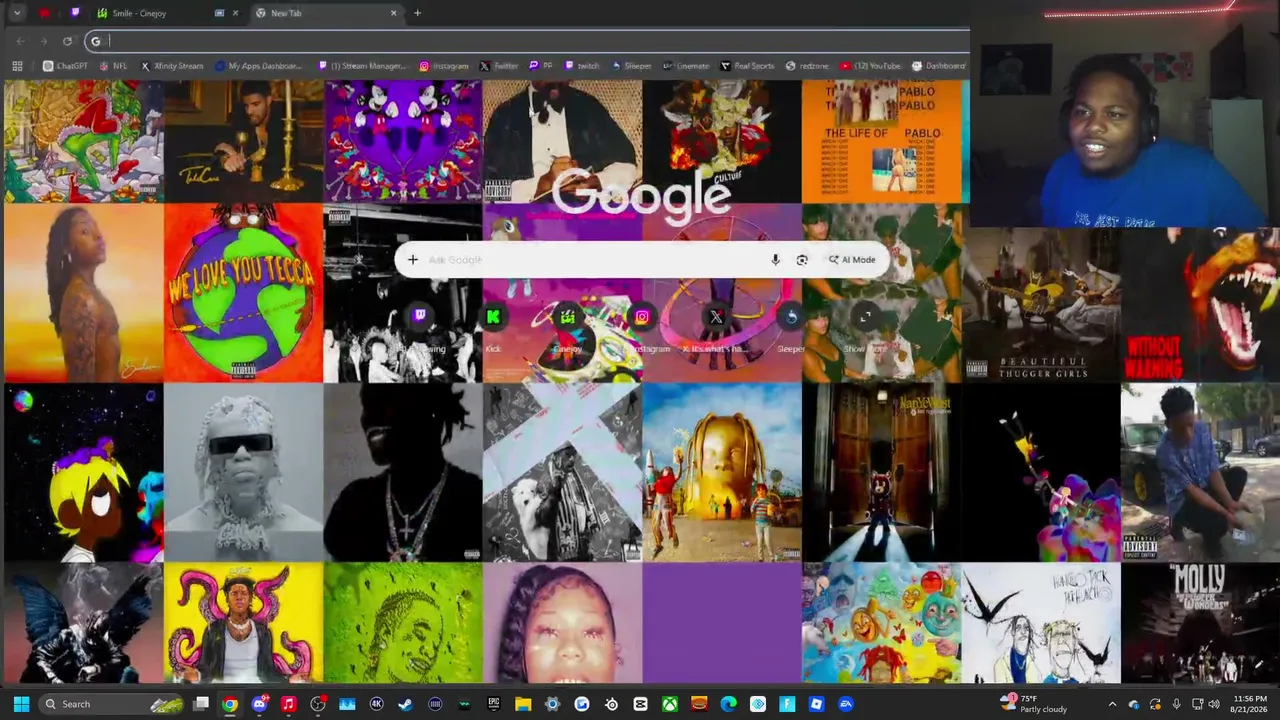1280x720 pixels.
Task: Open Microsoft Edge from the taskbar
Action: [728, 704]
